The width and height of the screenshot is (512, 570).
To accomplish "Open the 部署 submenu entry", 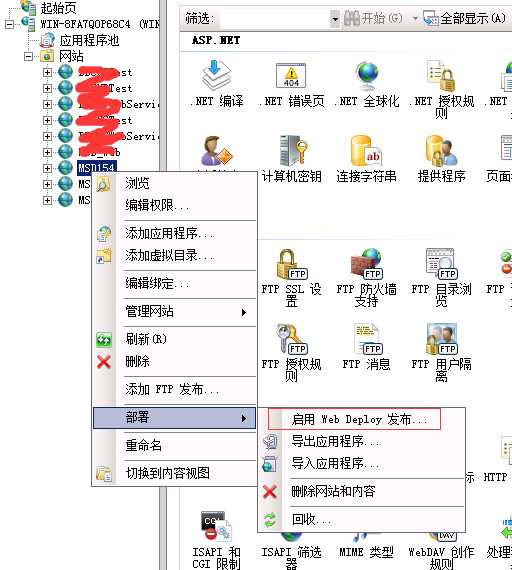I will (175, 417).
